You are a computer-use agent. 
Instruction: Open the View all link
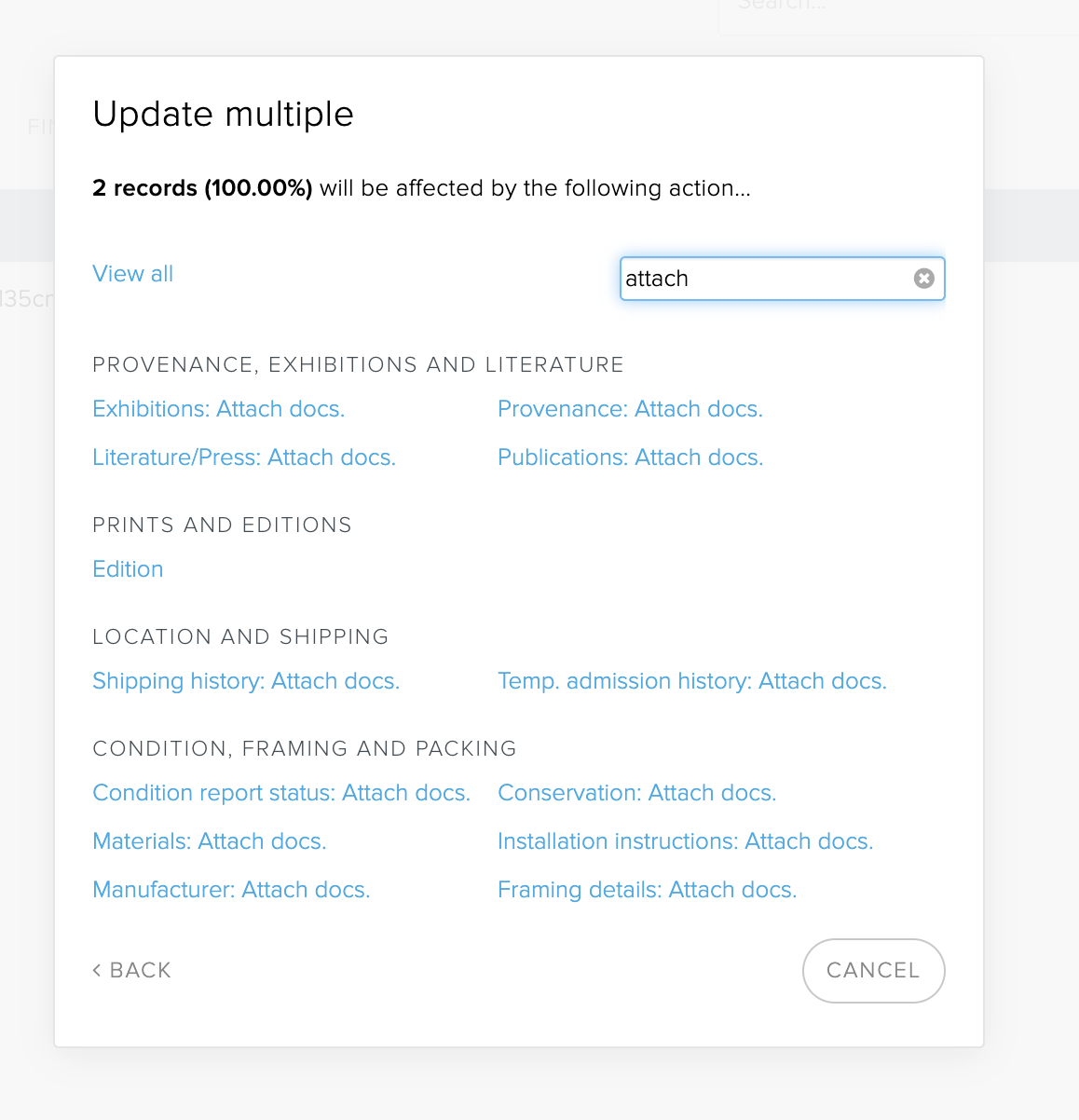[133, 274]
